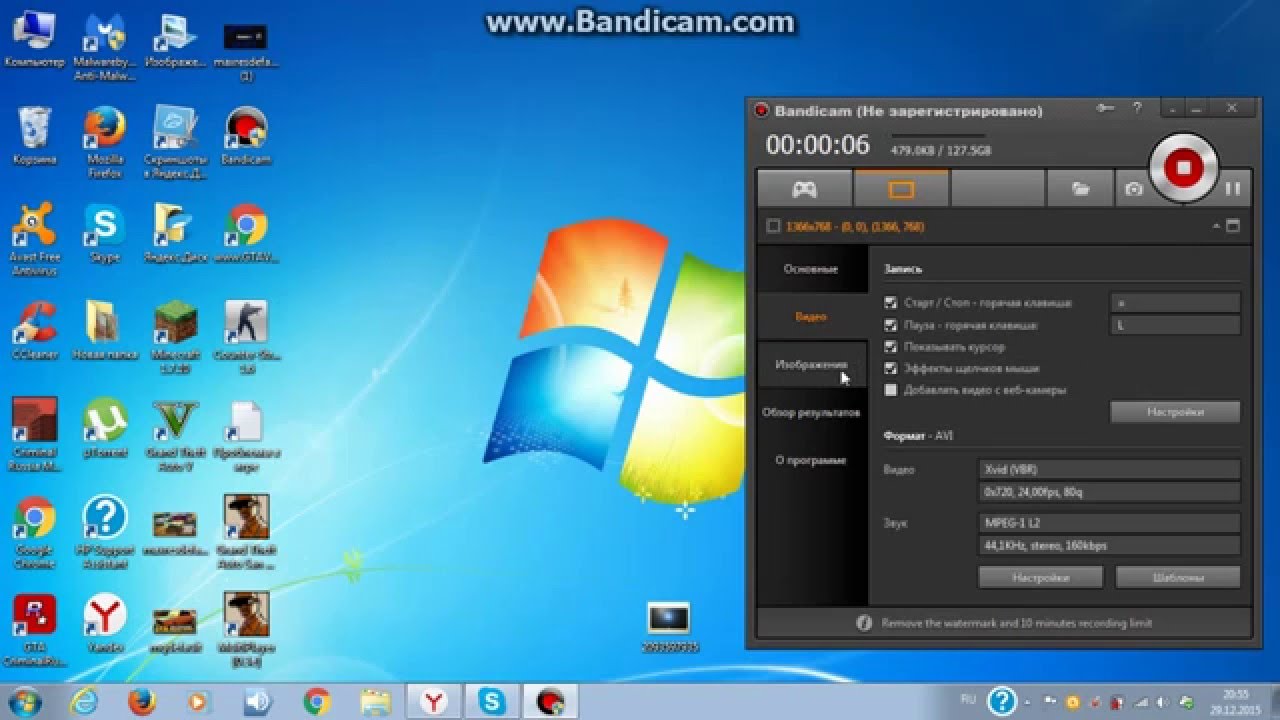The height and width of the screenshot is (720, 1280).
Task: Open Avast Free Antivirus desktop icon
Action: tap(35, 241)
